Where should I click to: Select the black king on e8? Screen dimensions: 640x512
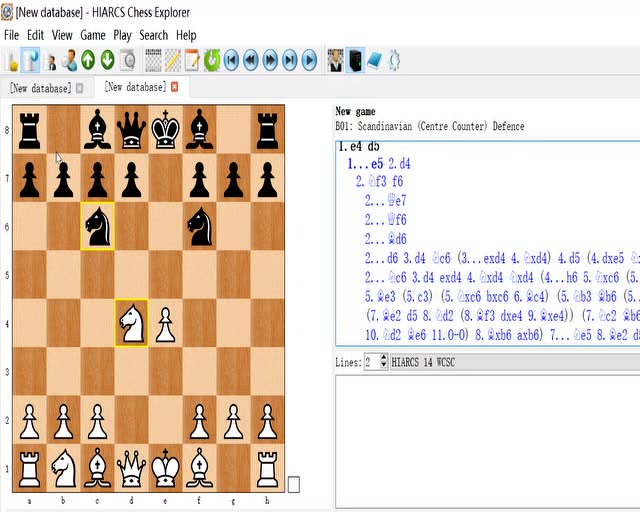pyautogui.click(x=165, y=129)
